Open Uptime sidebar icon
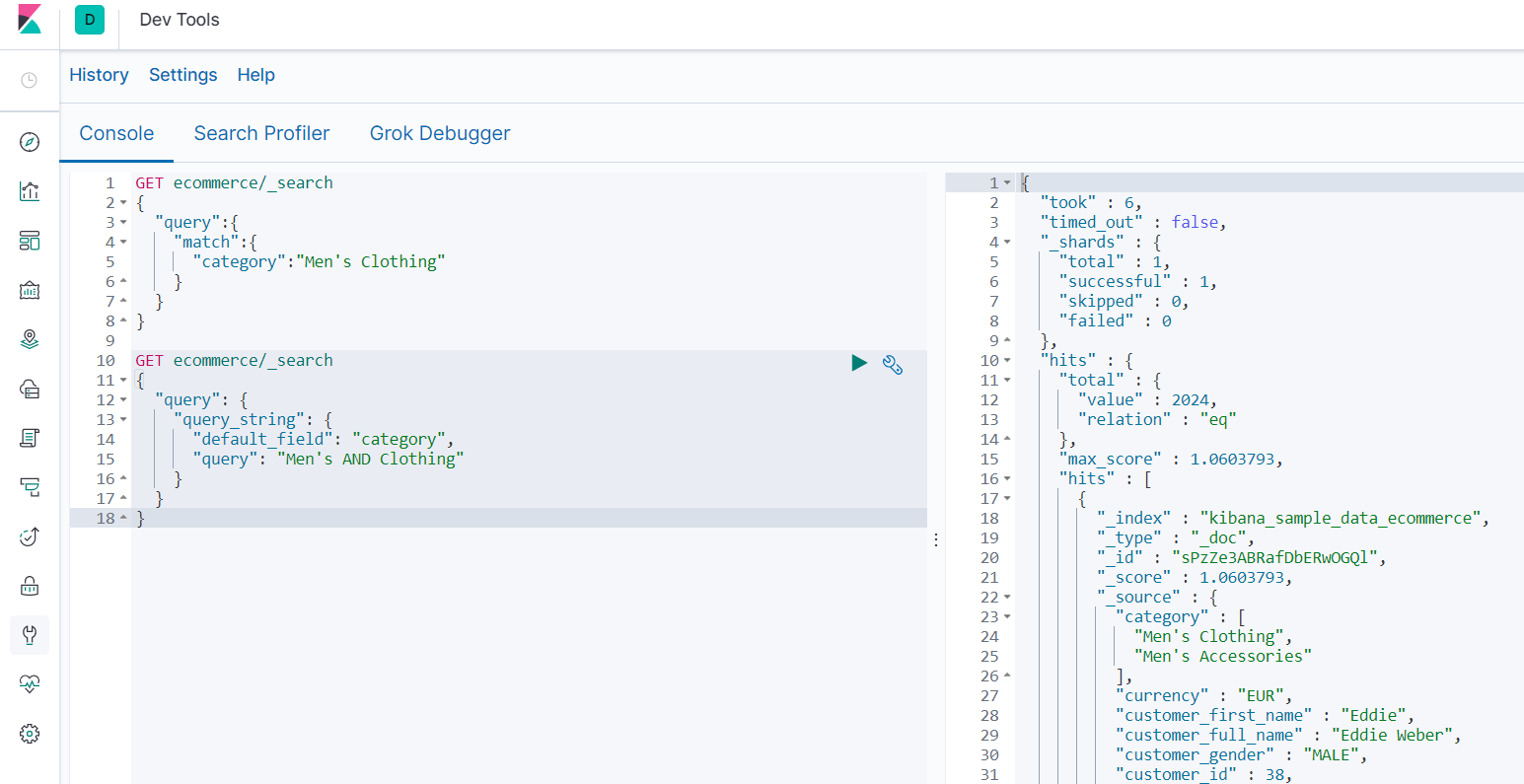This screenshot has width=1524, height=784. (x=30, y=536)
